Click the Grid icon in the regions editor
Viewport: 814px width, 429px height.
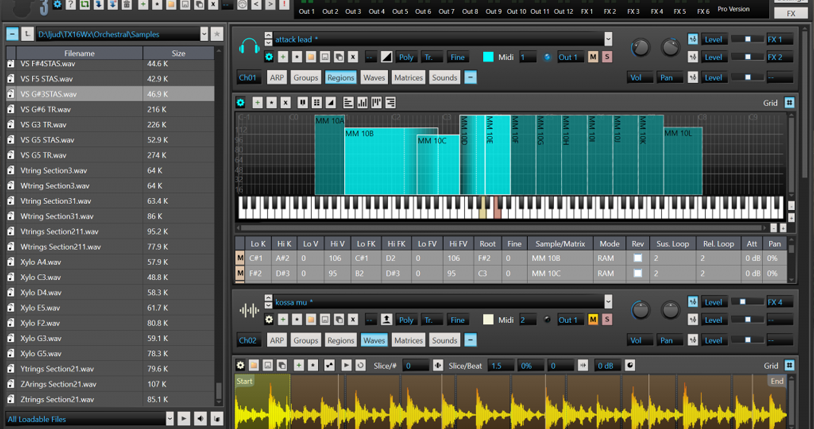tap(789, 103)
